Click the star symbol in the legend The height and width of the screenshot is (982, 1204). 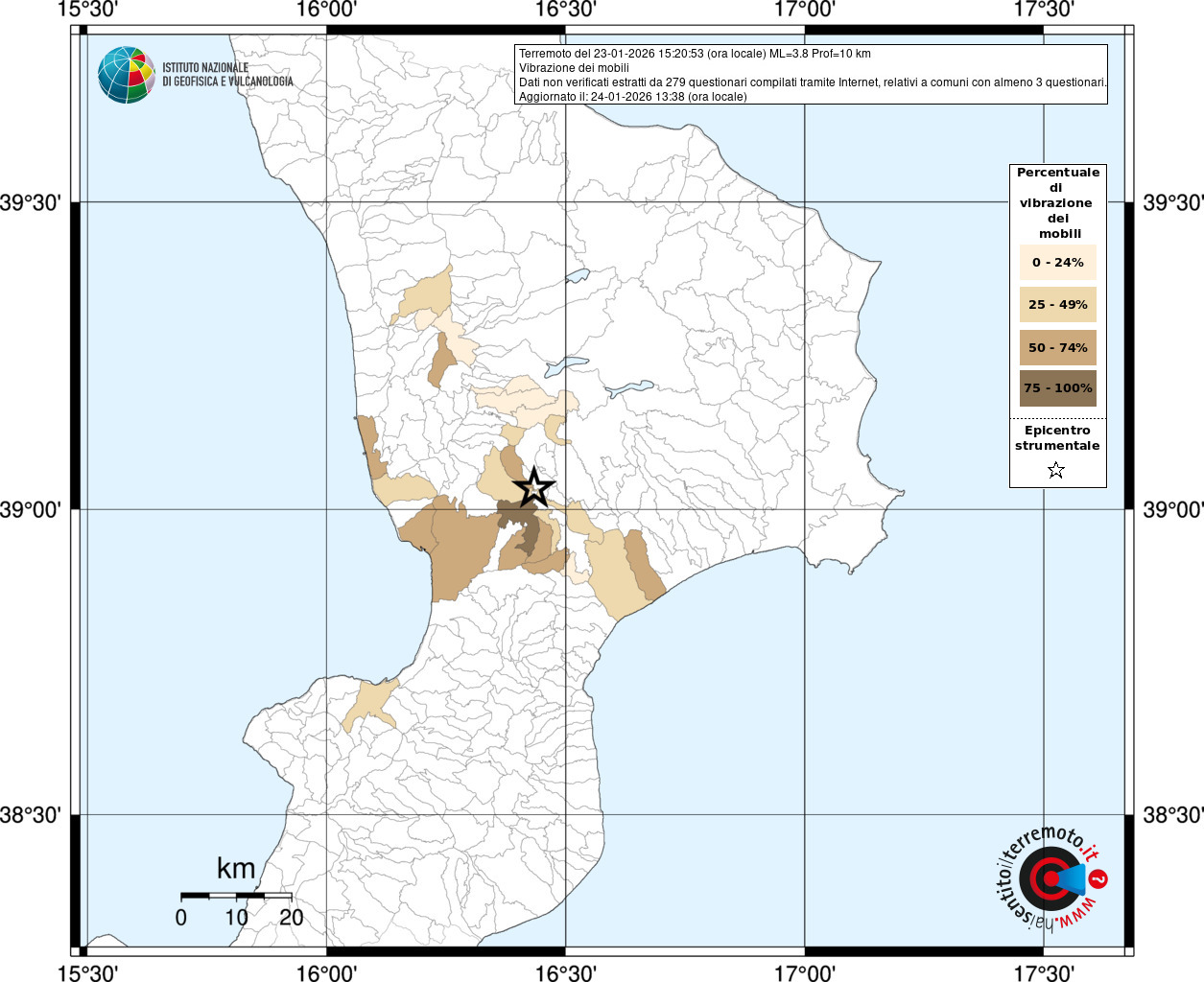[1056, 470]
